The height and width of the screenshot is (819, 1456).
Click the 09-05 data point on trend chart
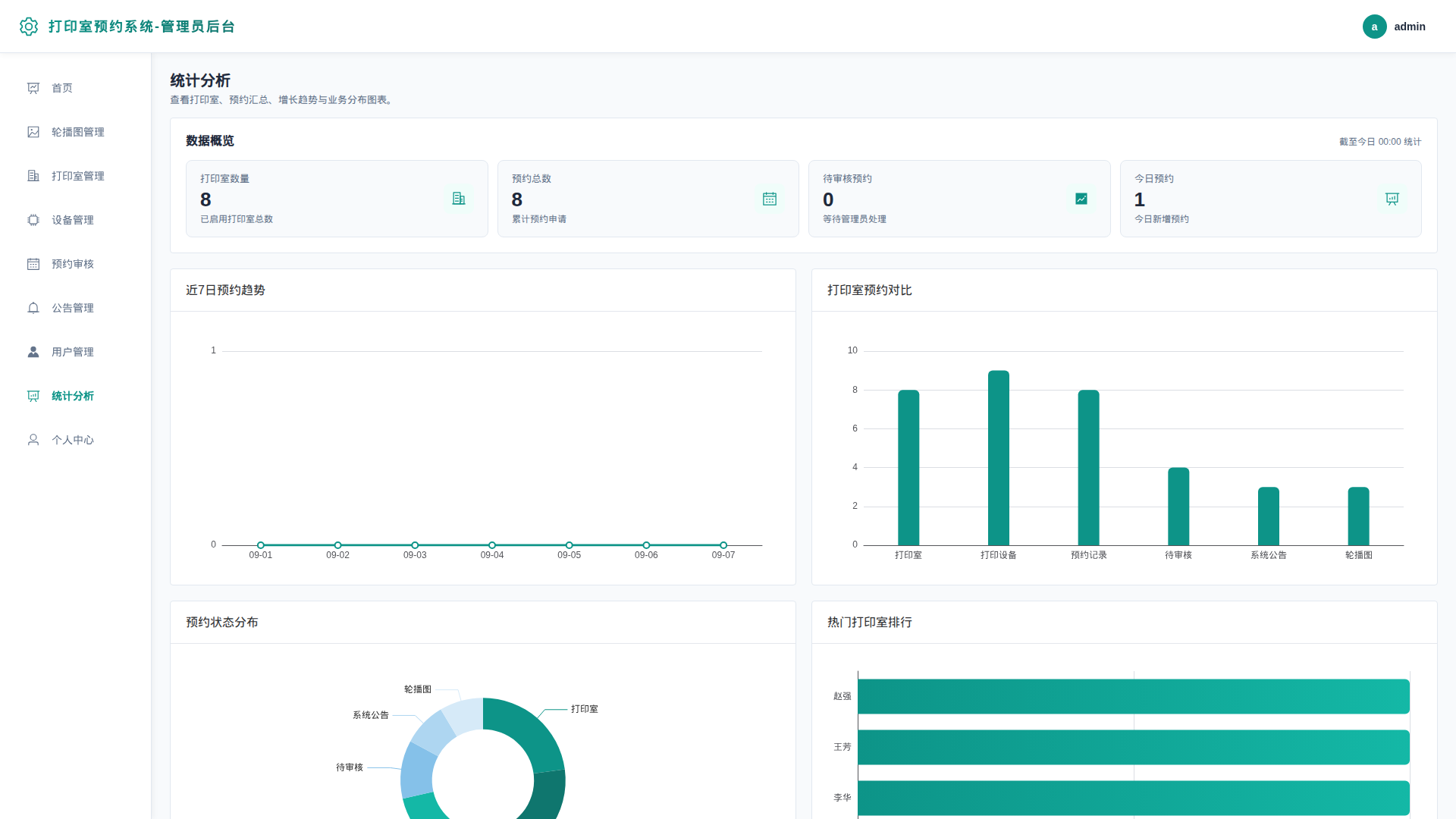pos(570,545)
